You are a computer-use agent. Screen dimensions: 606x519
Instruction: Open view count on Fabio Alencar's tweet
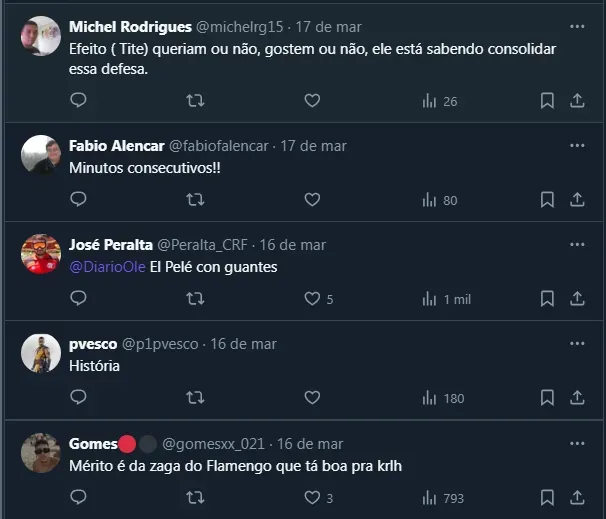coord(441,200)
